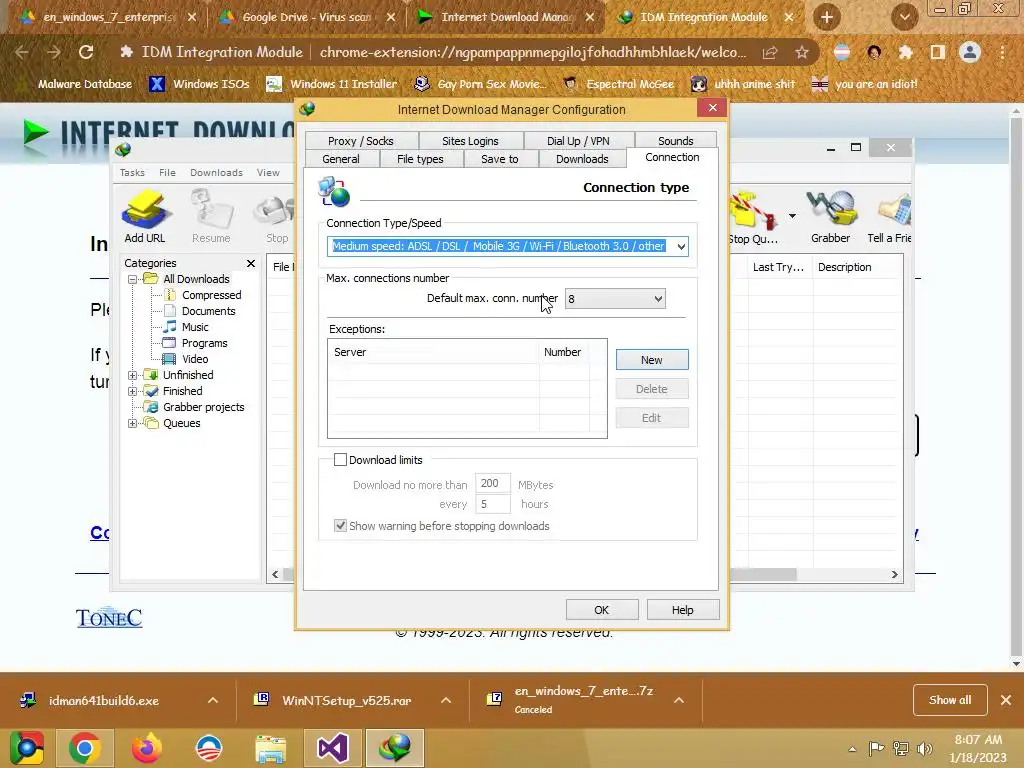Switch to the General tab

pyautogui.click(x=341, y=159)
